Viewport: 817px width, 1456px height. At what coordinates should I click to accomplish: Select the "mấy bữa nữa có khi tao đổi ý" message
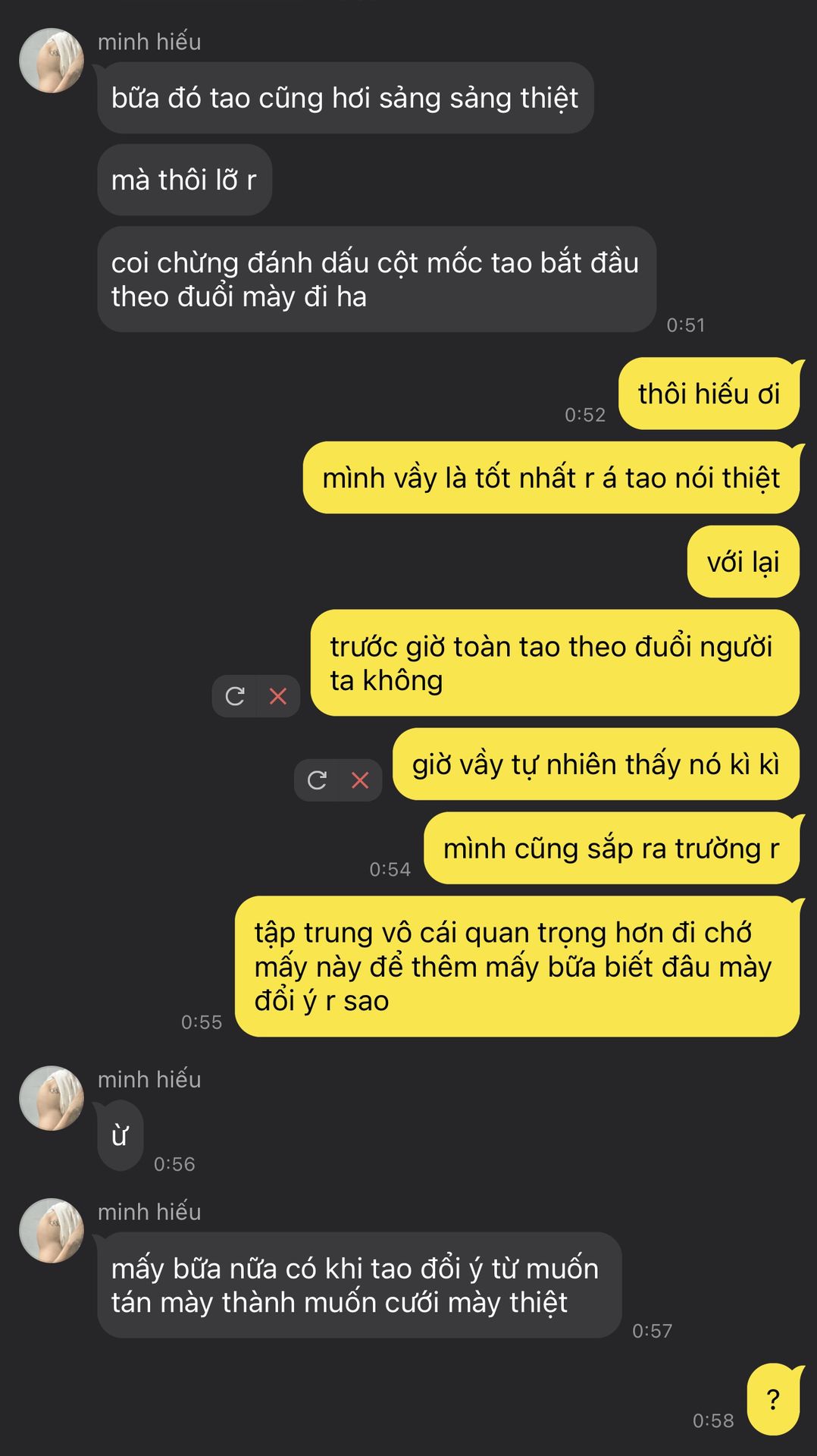click(x=360, y=1285)
